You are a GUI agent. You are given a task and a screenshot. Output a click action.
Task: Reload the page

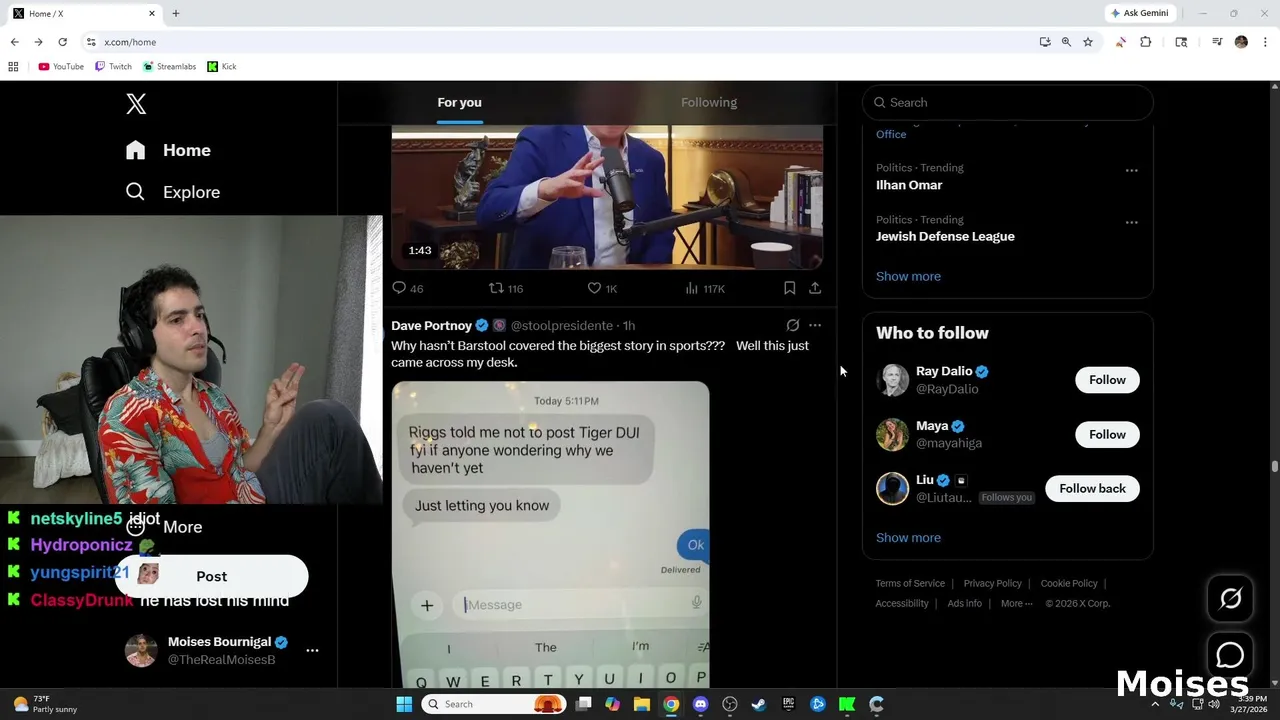pos(62,42)
